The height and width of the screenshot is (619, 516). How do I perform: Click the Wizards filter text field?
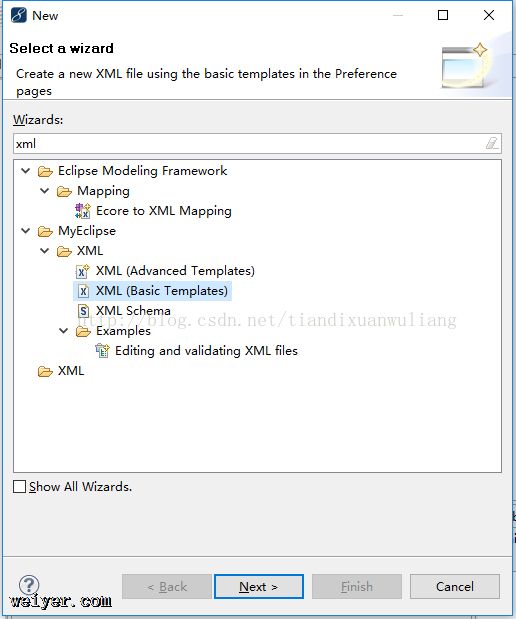coord(257,143)
